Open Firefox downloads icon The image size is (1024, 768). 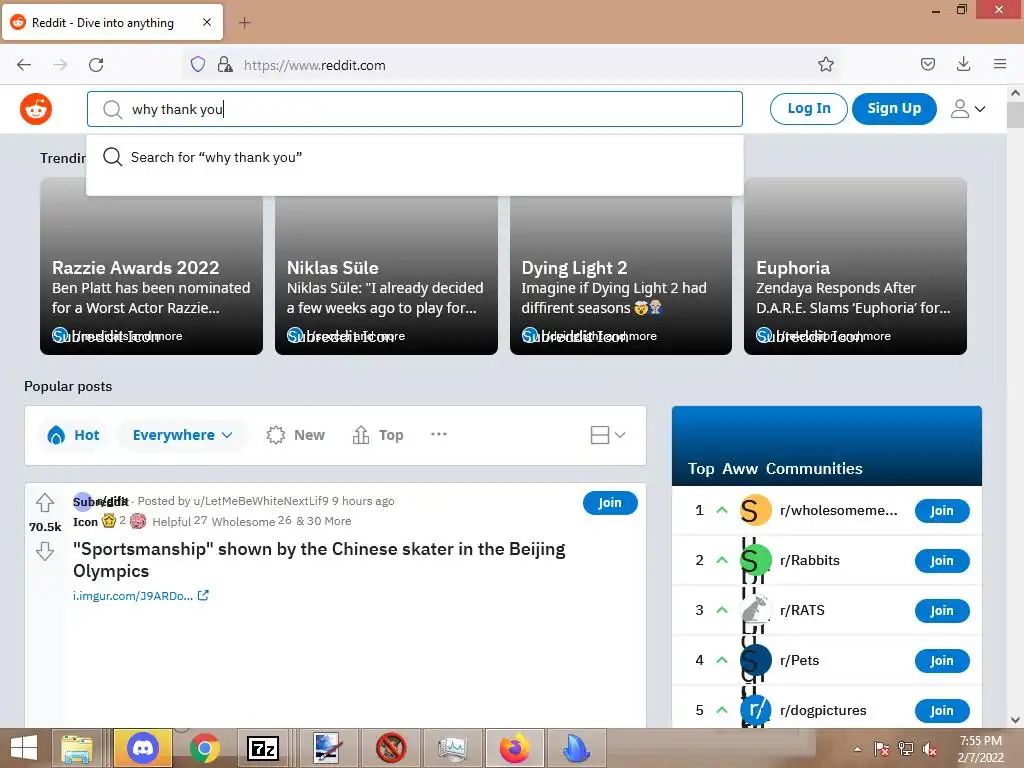tap(963, 64)
